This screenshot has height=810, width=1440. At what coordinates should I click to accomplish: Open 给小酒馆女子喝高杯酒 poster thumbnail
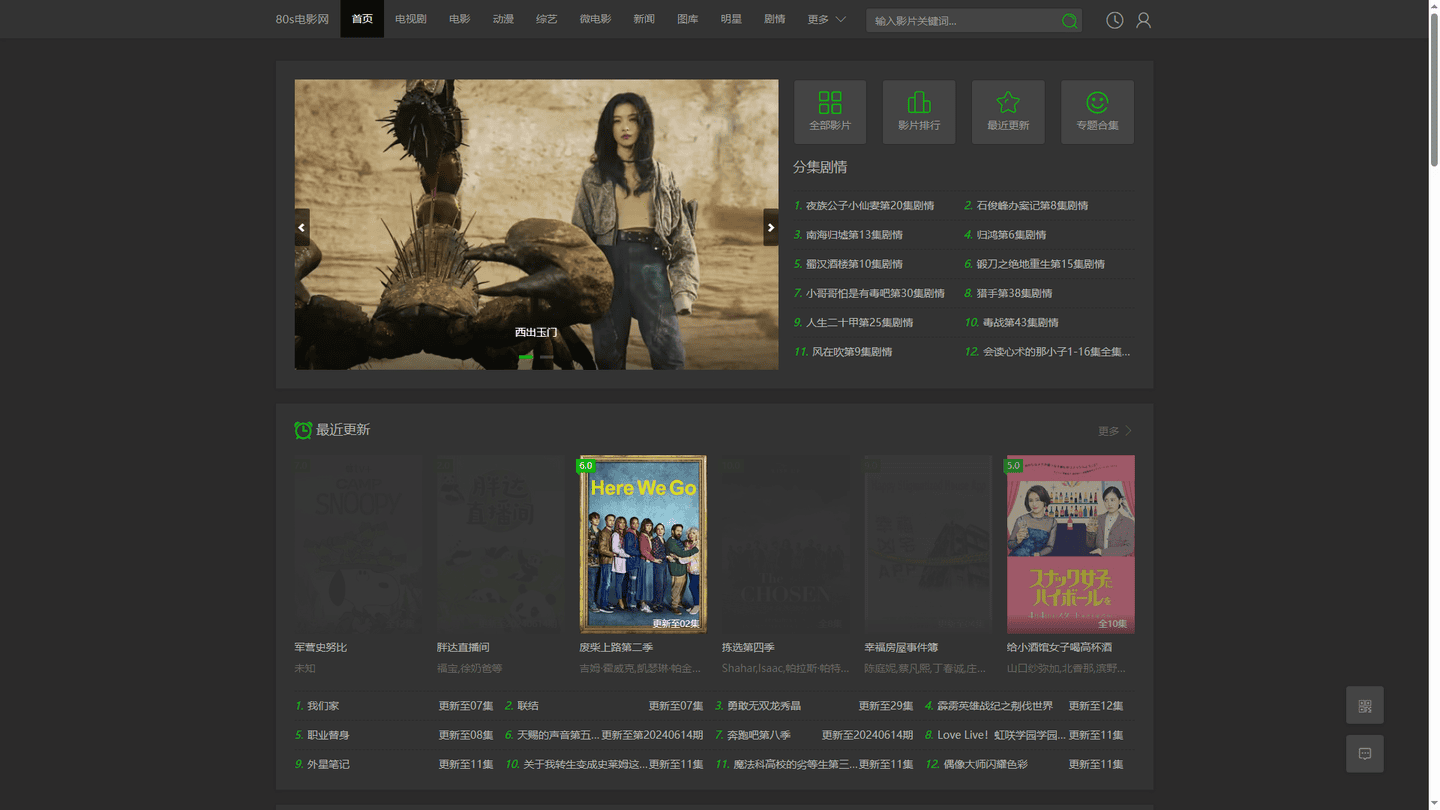coord(1070,544)
